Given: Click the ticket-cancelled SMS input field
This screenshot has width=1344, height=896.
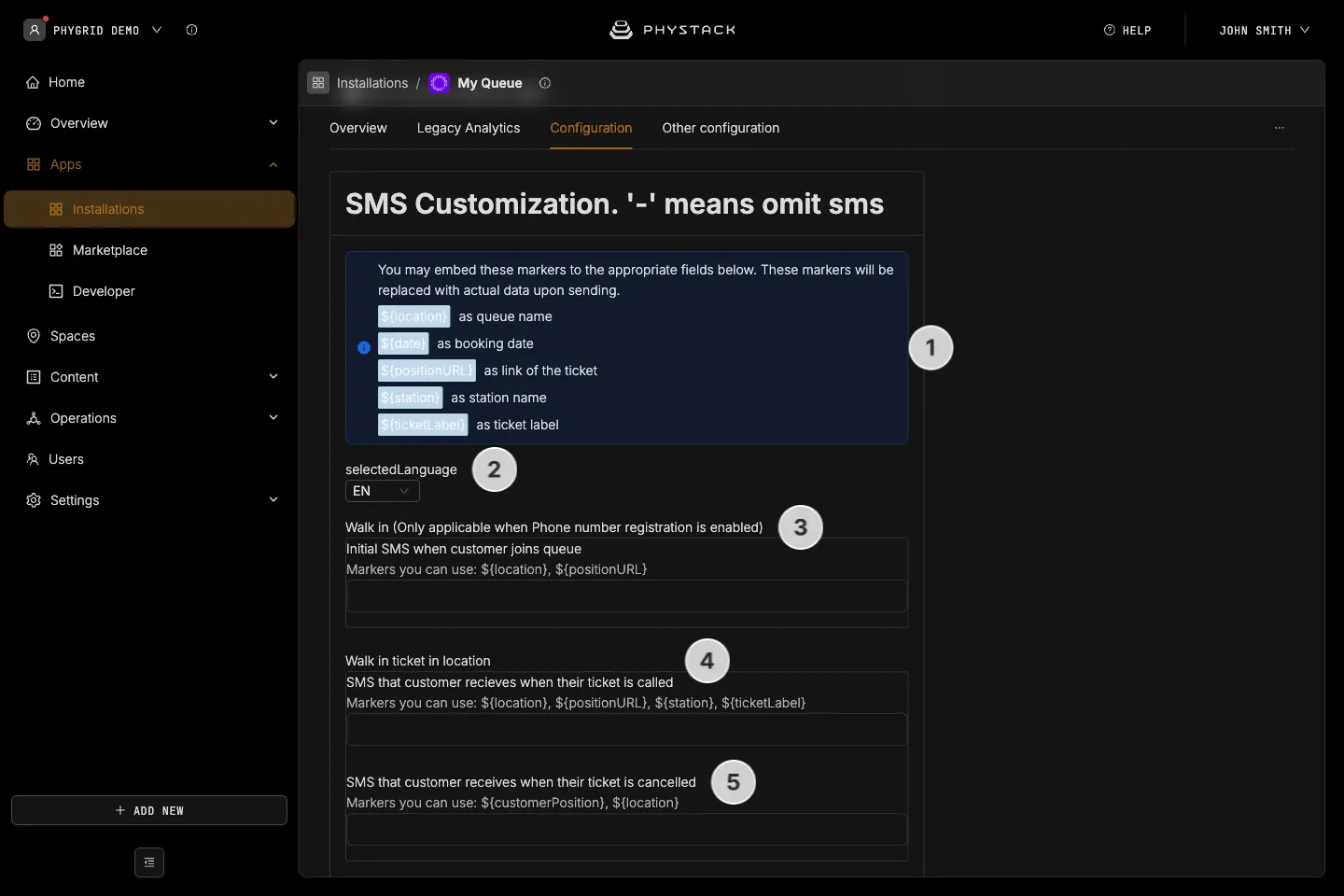Looking at the screenshot, I should pyautogui.click(x=626, y=830).
